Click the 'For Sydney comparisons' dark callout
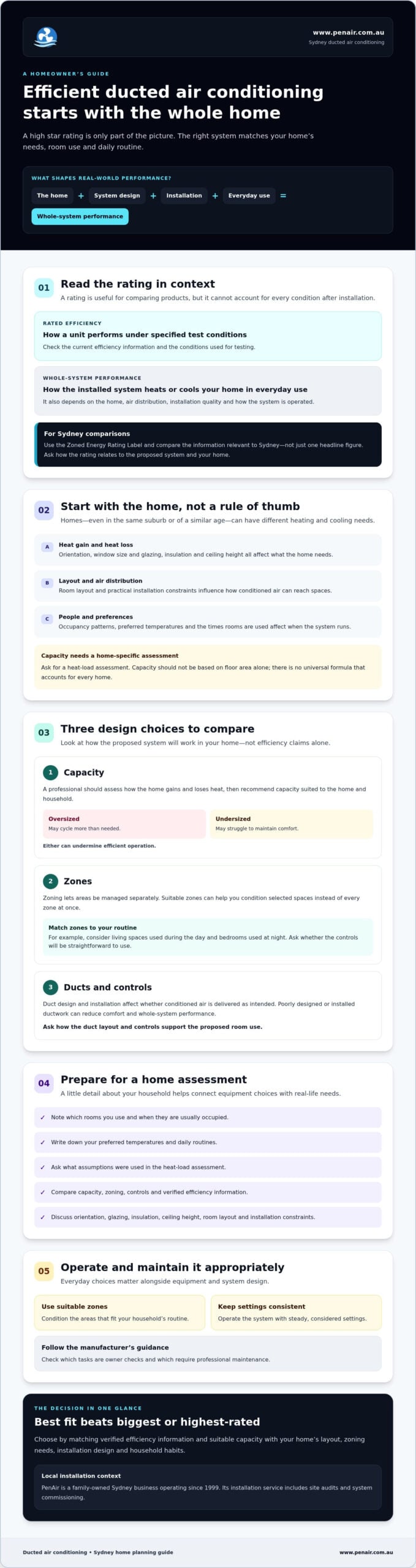Viewport: 416px width, 1568px height. tap(208, 445)
